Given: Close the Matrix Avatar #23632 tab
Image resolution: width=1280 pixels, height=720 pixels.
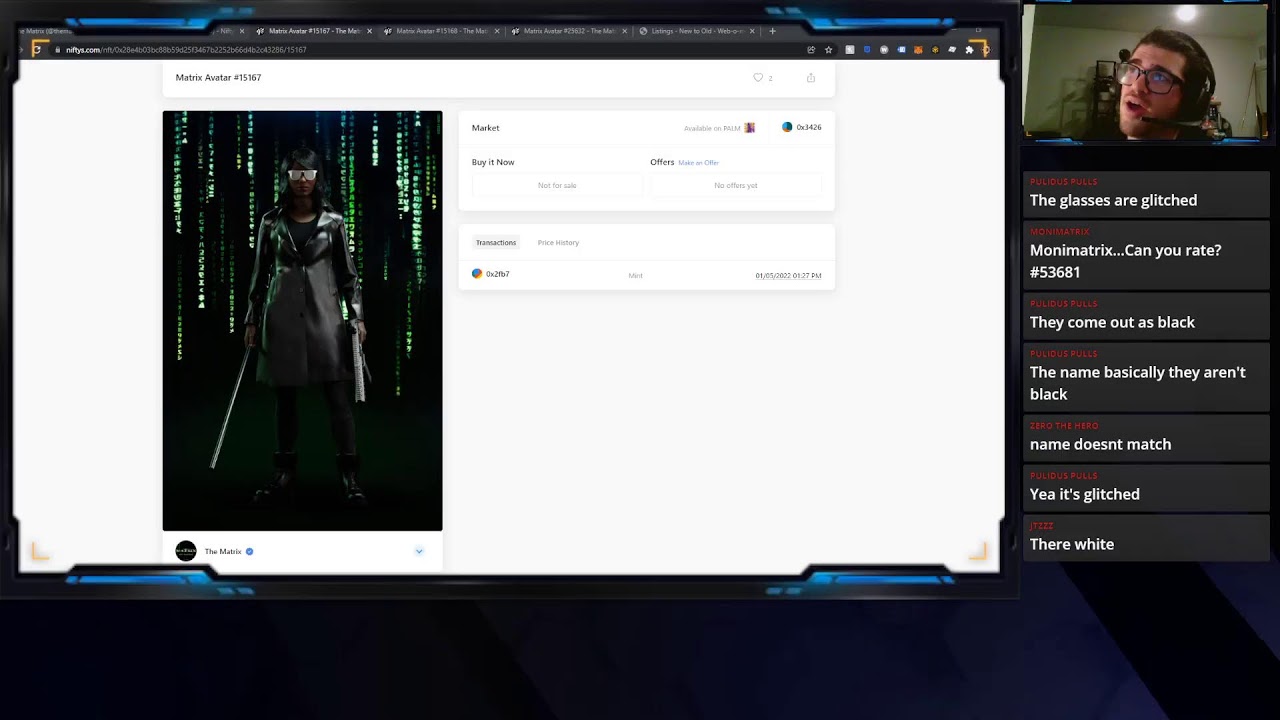Looking at the screenshot, I should [625, 31].
